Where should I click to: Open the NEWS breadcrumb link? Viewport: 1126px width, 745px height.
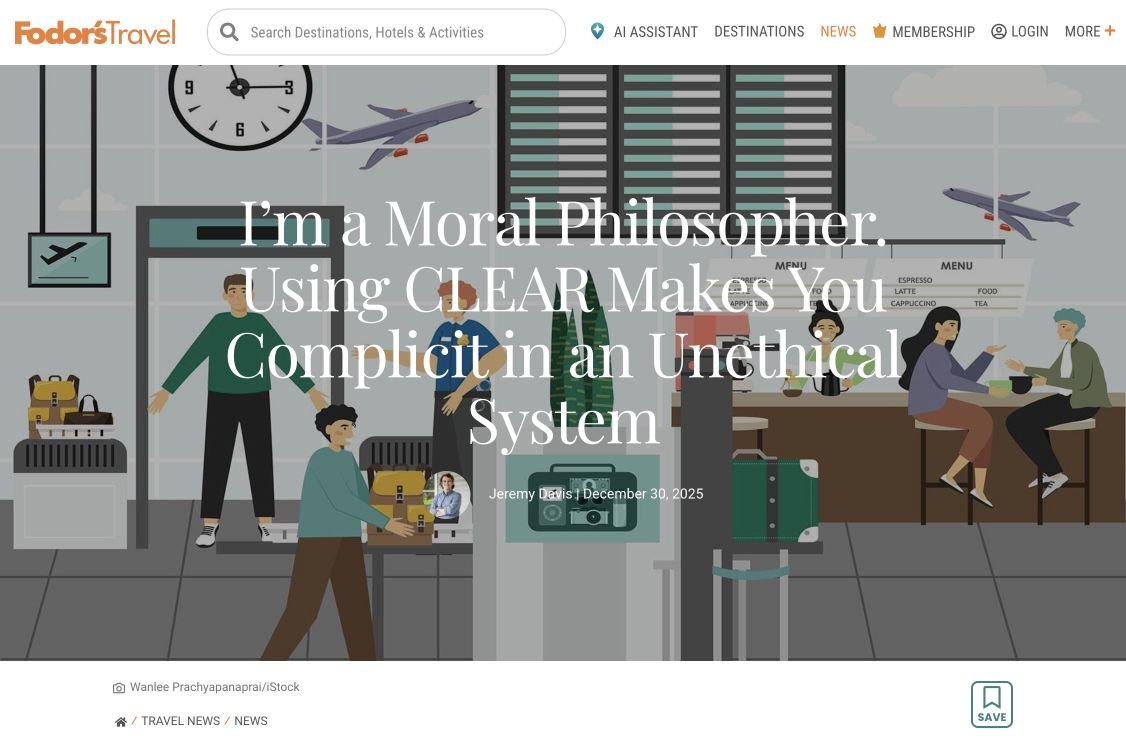pos(251,721)
